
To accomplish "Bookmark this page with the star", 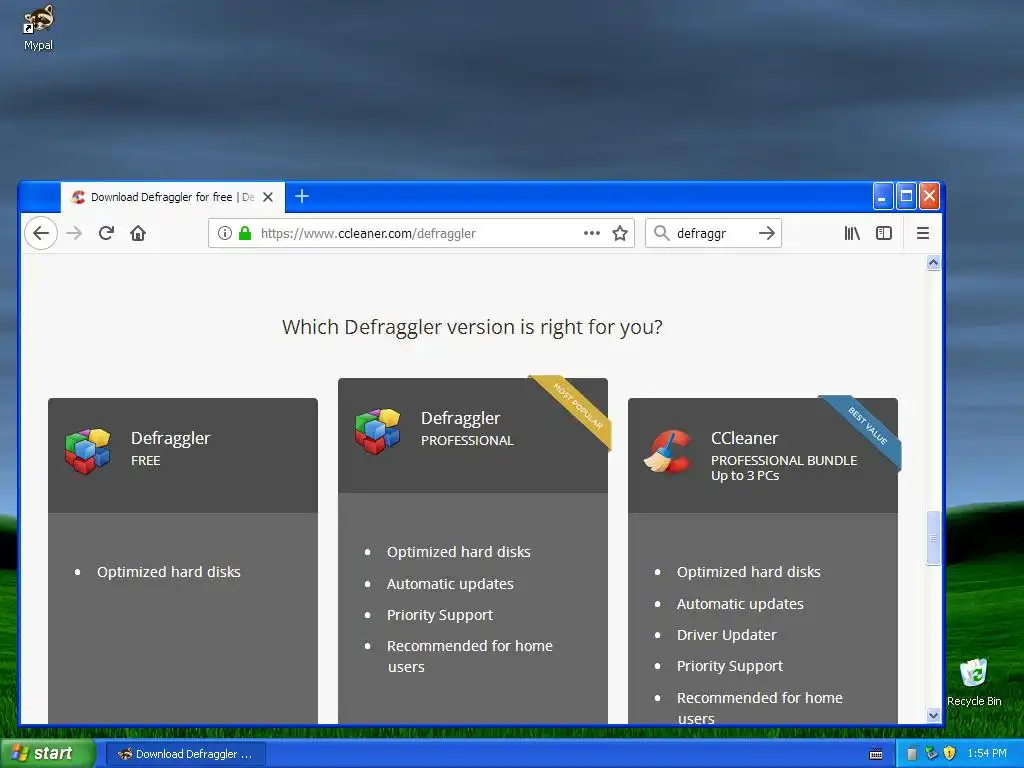I will 620,233.
